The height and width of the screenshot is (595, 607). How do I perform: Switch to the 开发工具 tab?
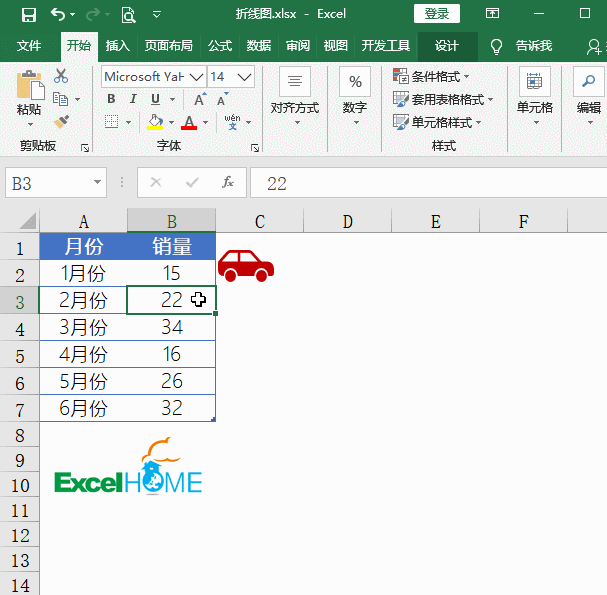coord(386,46)
